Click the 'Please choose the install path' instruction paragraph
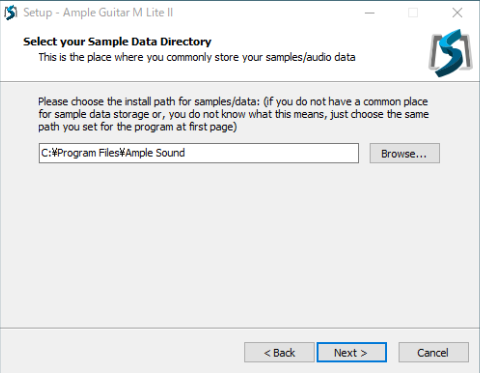The height and width of the screenshot is (373, 480). point(233,114)
